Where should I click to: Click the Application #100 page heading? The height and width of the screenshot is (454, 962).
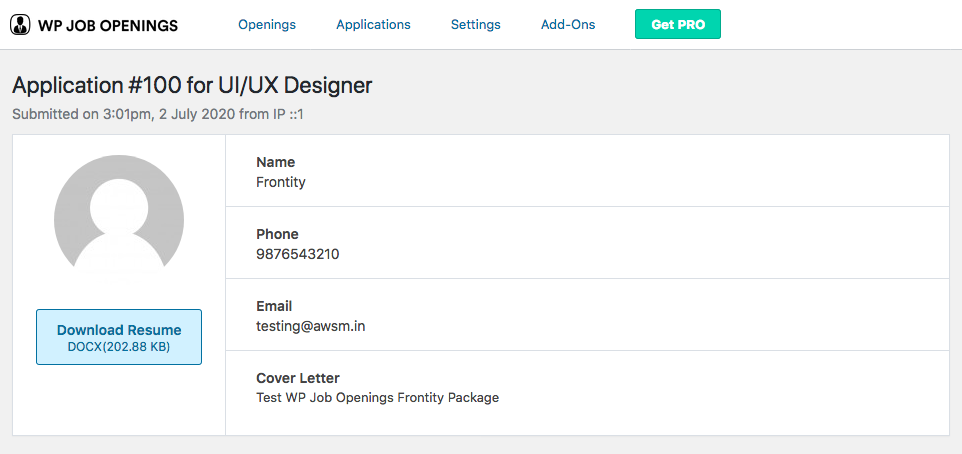tap(192, 85)
